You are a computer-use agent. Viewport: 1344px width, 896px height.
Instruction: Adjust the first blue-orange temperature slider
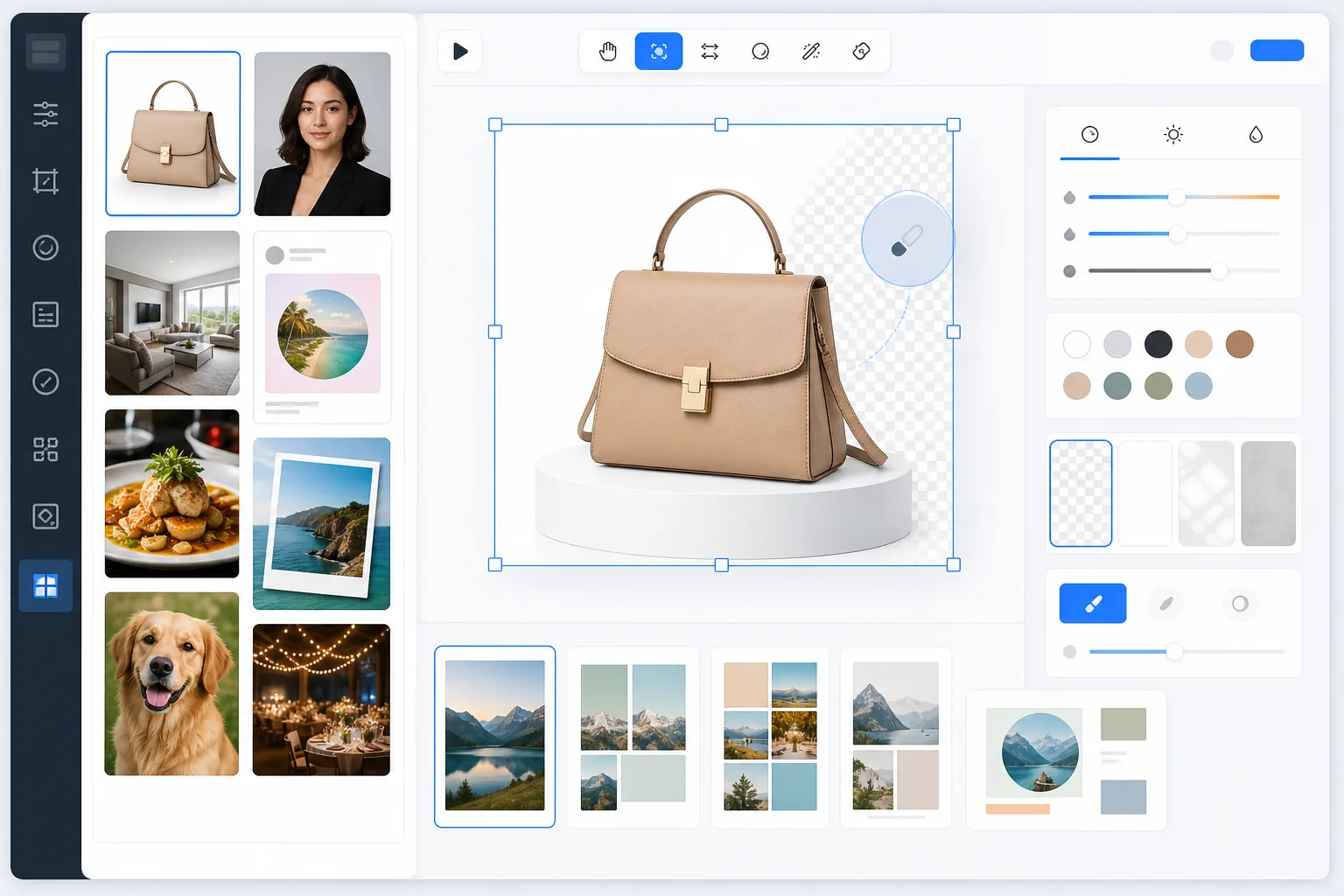(1184, 197)
